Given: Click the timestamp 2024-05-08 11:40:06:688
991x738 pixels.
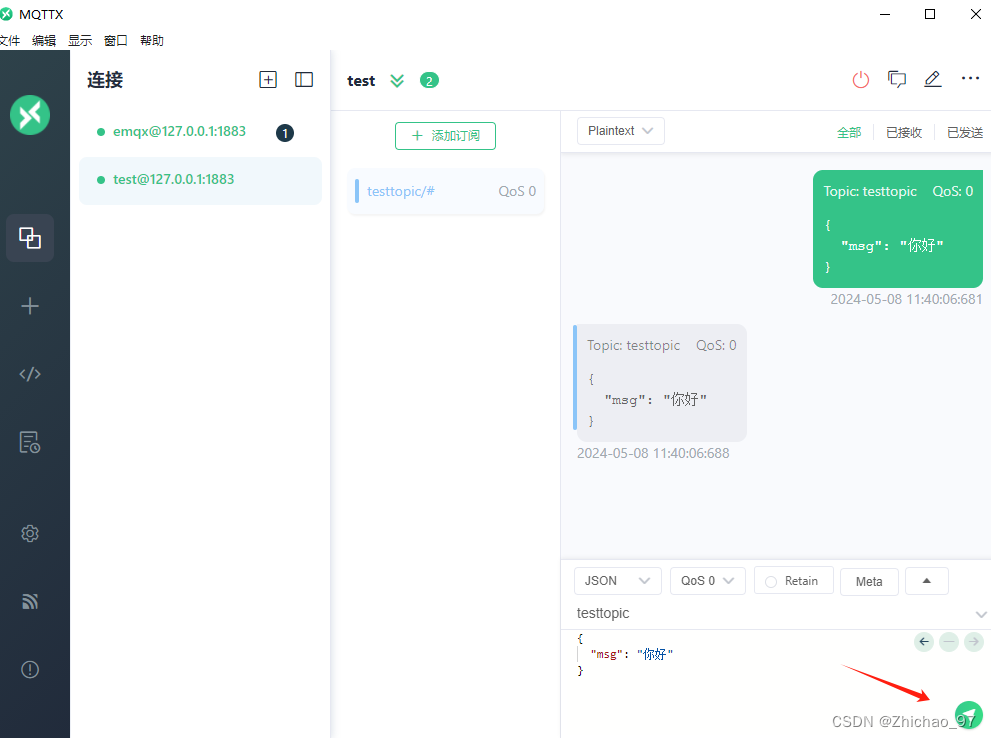Looking at the screenshot, I should point(653,454).
